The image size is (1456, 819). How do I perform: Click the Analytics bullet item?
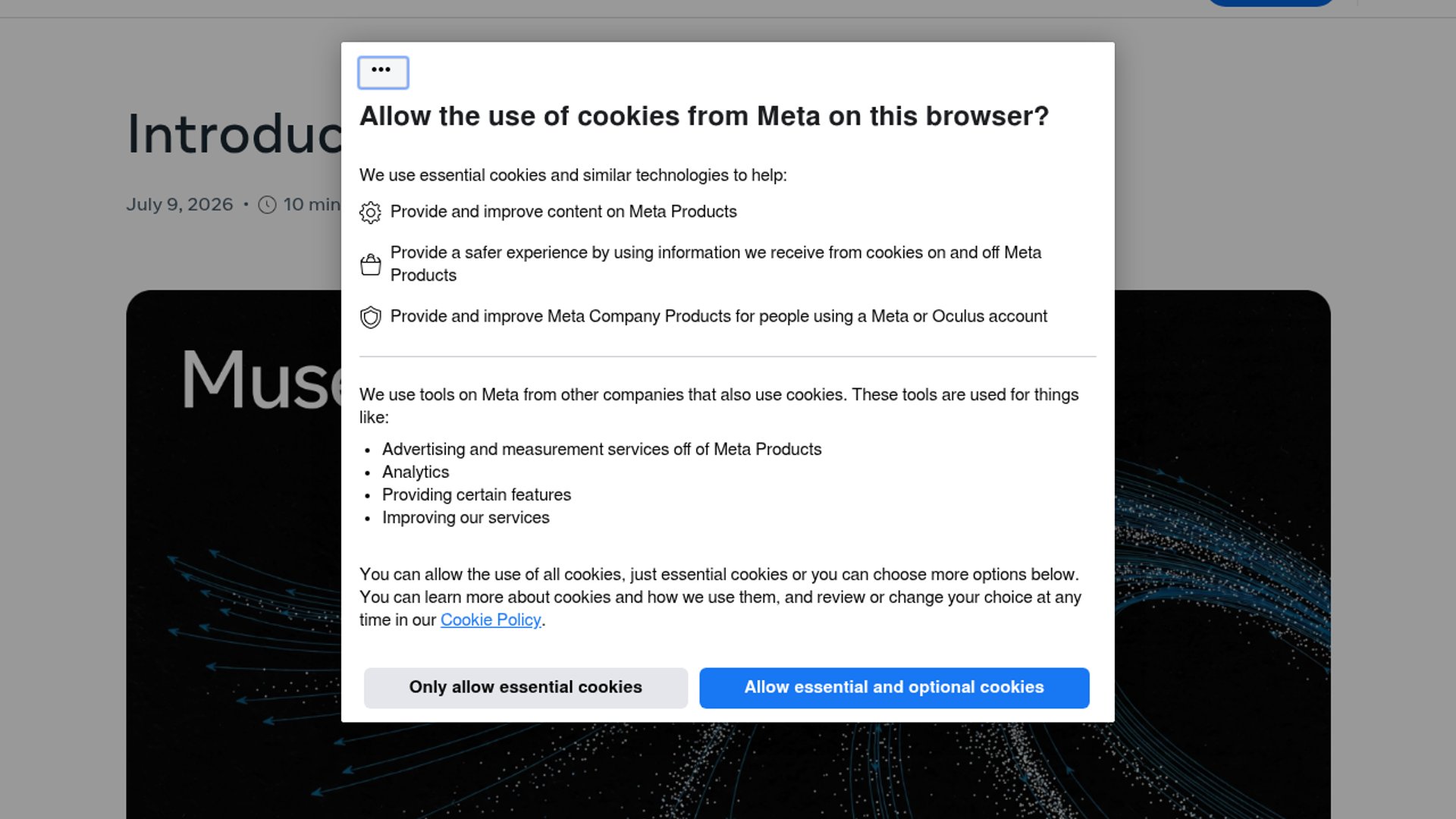coord(416,472)
